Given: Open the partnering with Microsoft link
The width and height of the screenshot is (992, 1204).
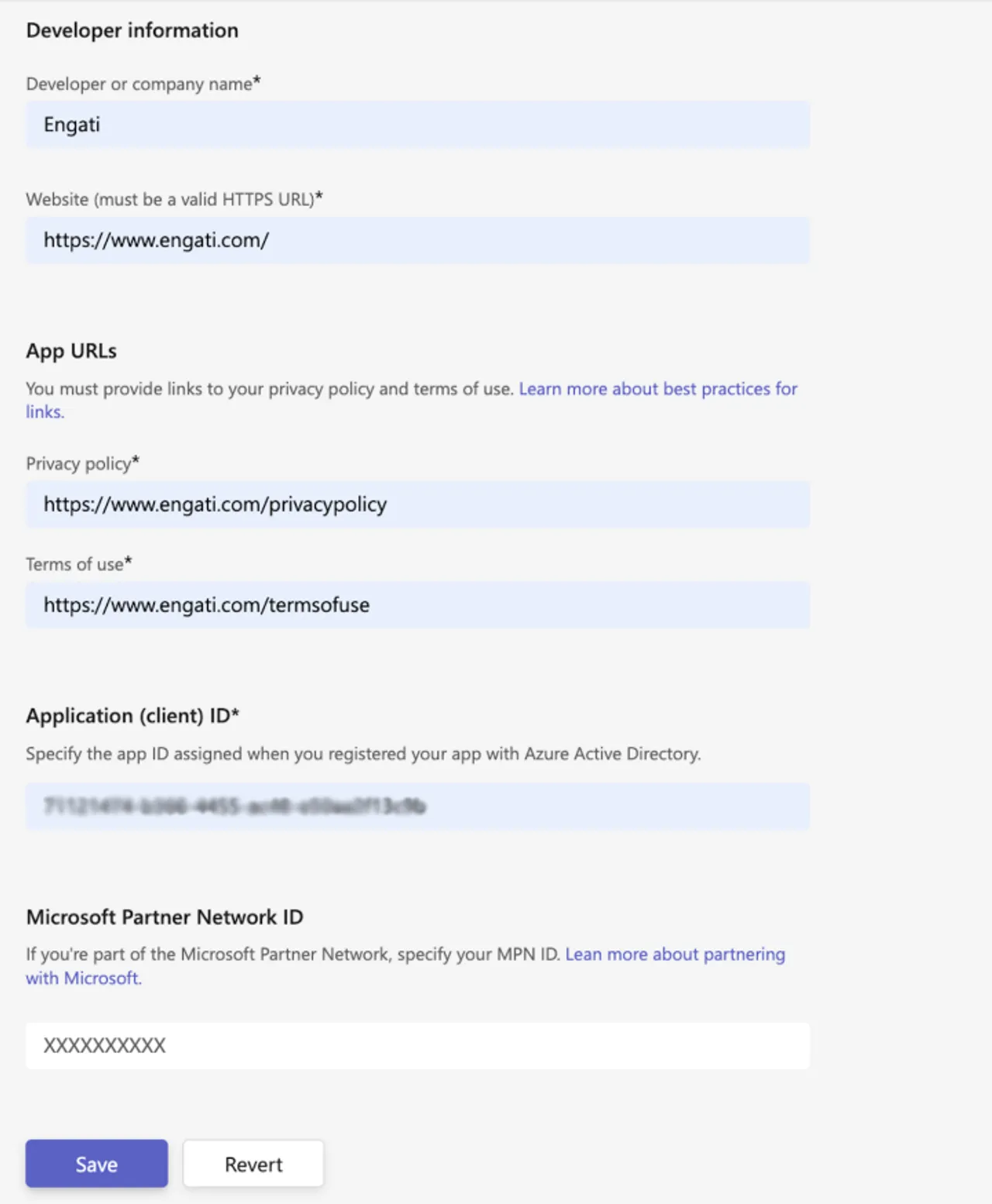Looking at the screenshot, I should (x=675, y=955).
